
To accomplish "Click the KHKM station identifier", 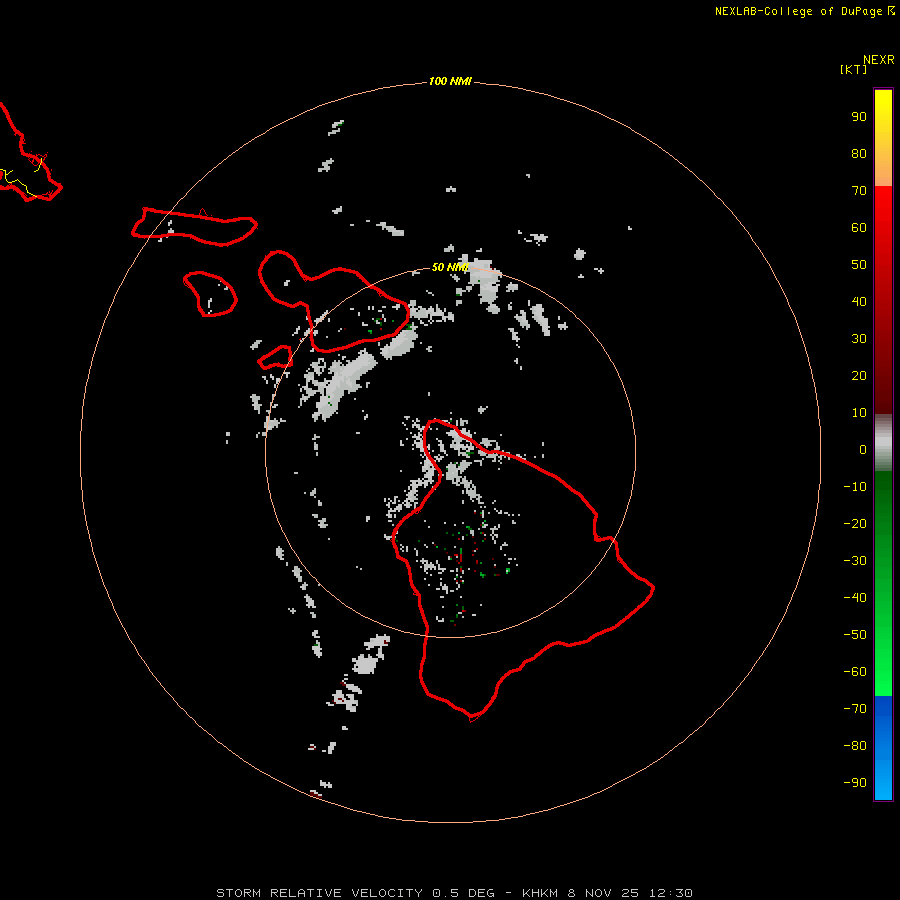I will click(x=540, y=893).
